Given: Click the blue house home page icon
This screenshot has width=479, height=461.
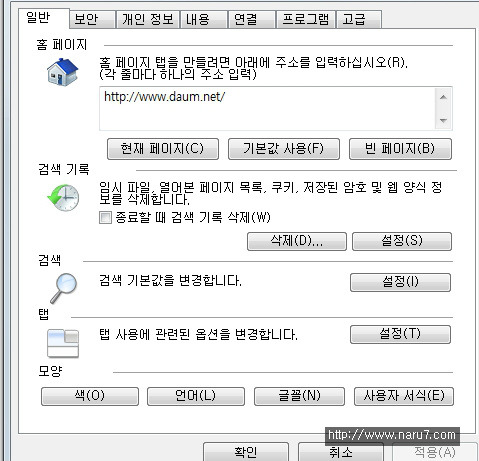Looking at the screenshot, I should point(63,72).
